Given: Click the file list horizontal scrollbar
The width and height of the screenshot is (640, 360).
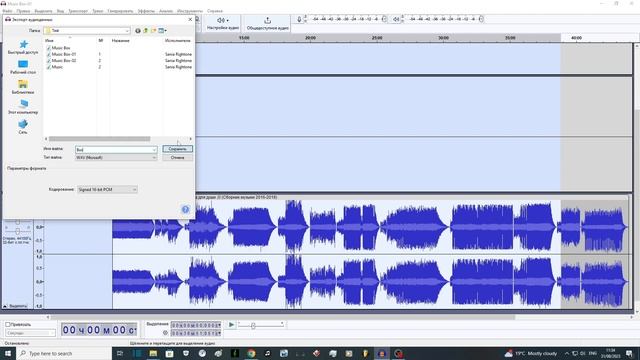Looking at the screenshot, I should (x=100, y=139).
